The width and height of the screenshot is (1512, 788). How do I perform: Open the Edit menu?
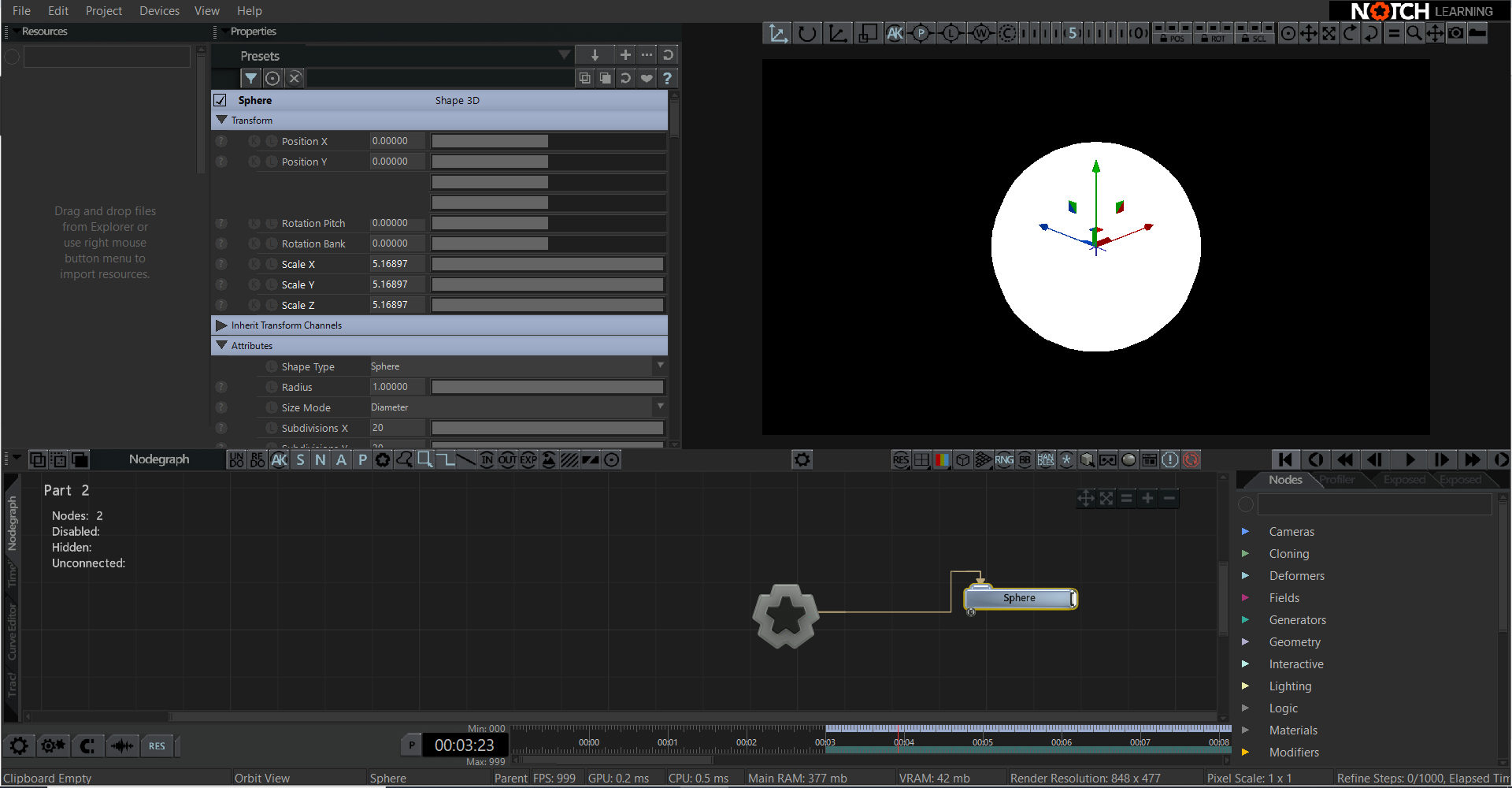pyautogui.click(x=58, y=10)
